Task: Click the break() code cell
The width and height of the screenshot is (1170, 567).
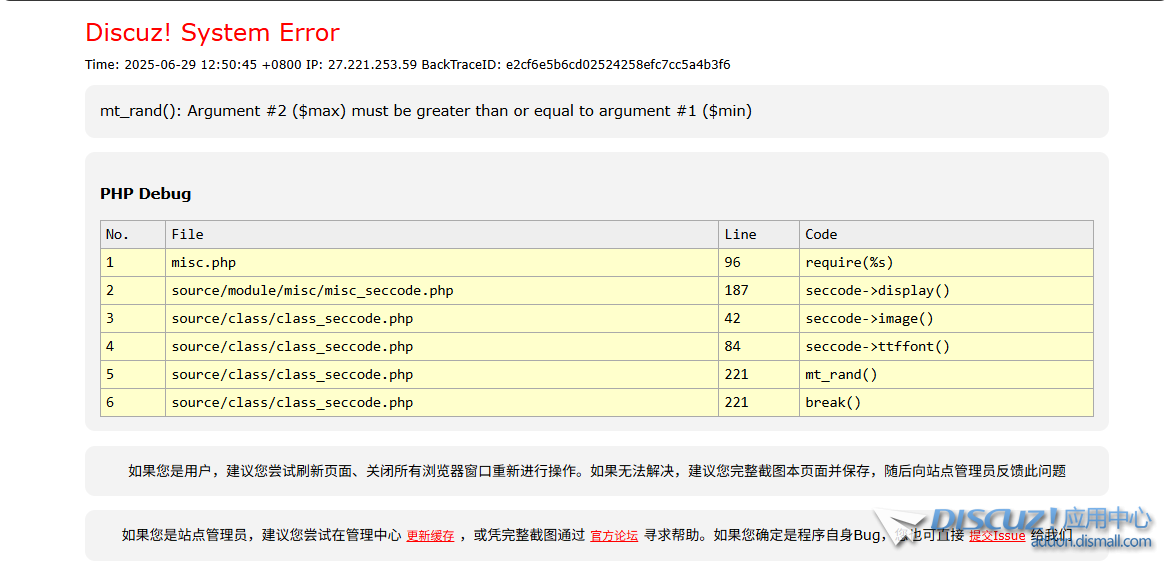Action: (946, 403)
